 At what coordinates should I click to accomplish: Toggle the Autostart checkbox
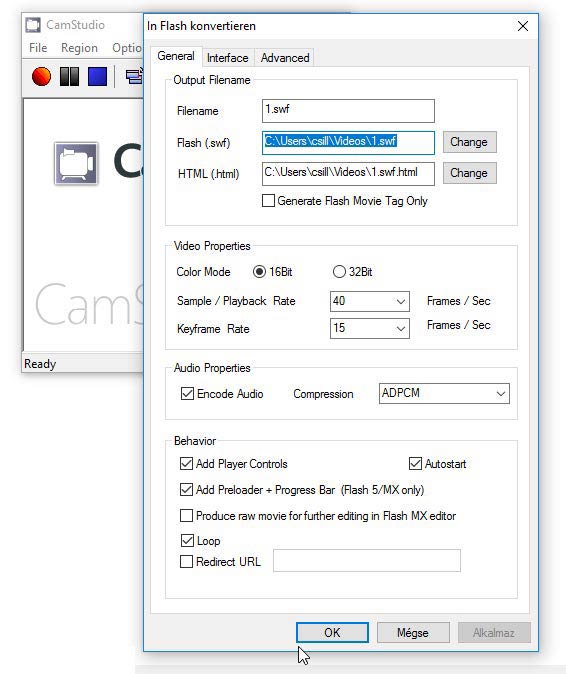(415, 463)
